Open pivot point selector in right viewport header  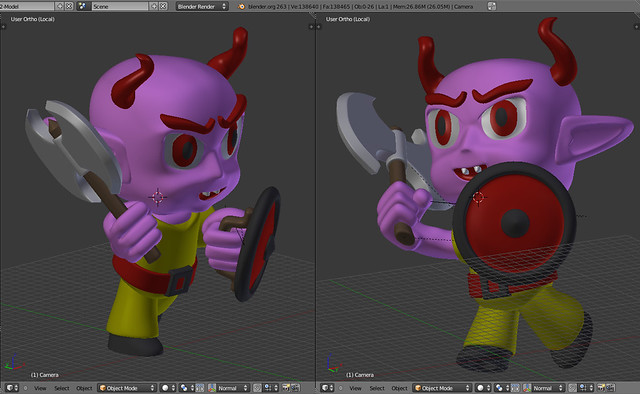pyautogui.click(x=502, y=388)
